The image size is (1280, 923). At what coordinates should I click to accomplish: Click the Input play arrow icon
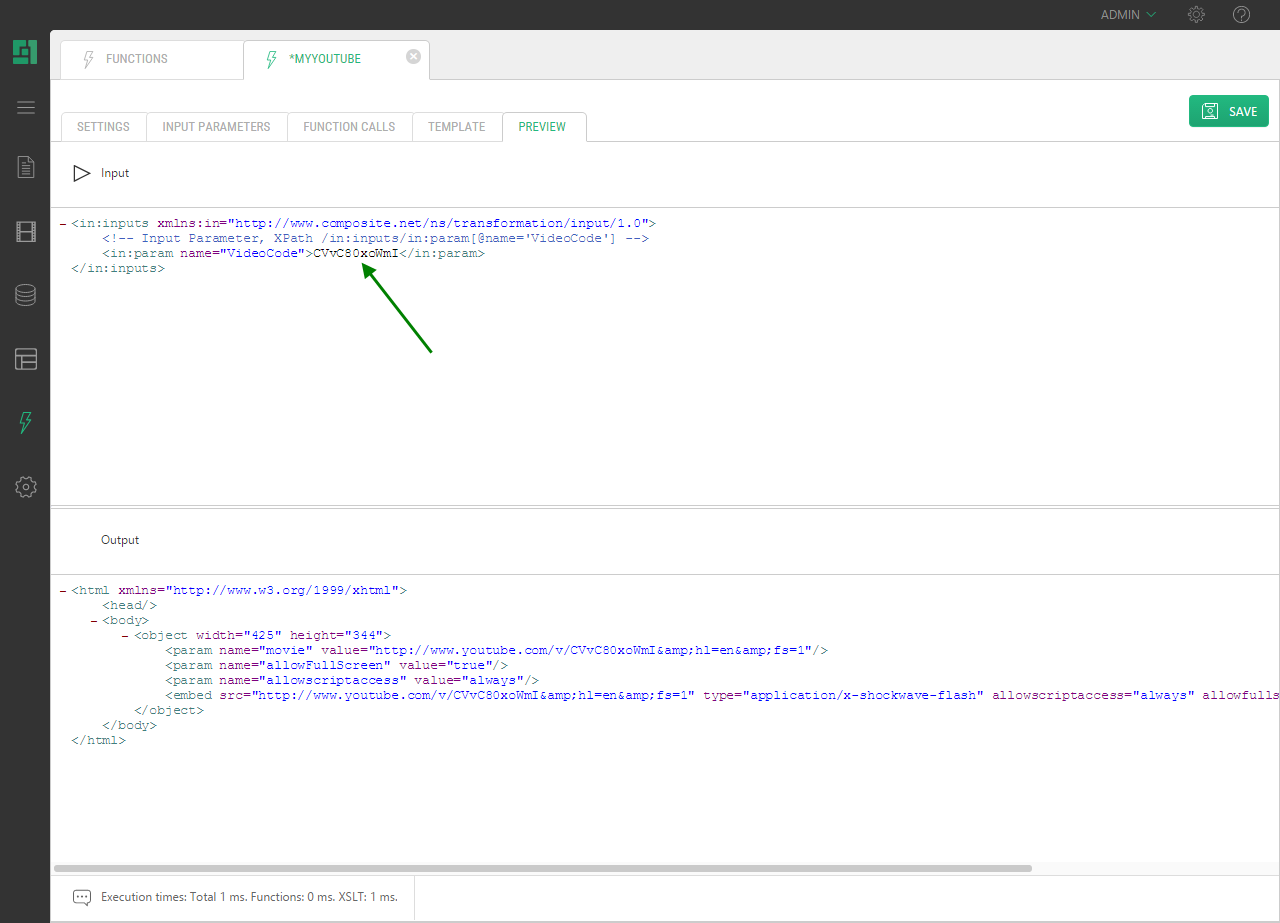pos(82,173)
